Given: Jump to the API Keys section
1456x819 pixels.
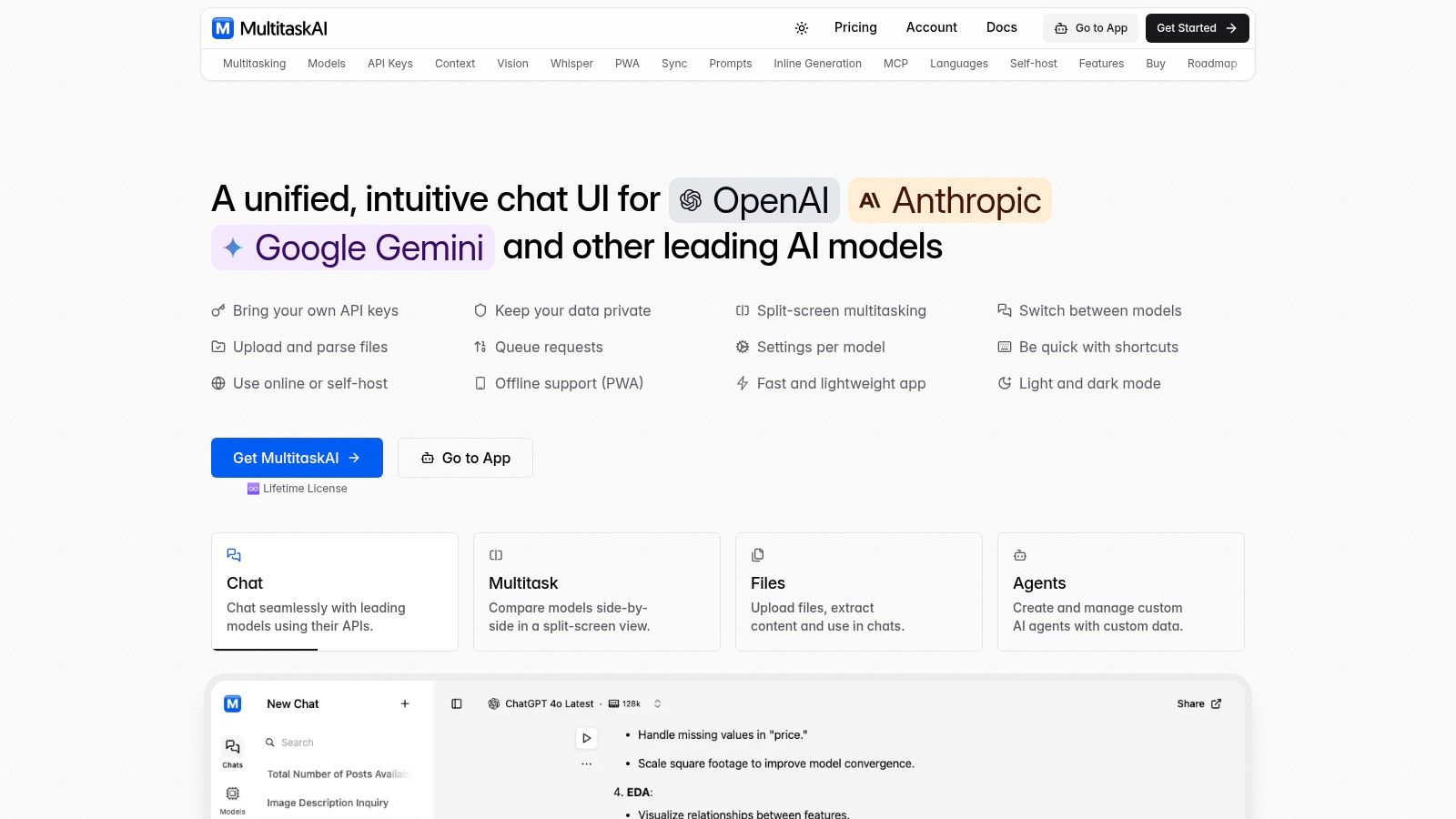Looking at the screenshot, I should click(389, 64).
